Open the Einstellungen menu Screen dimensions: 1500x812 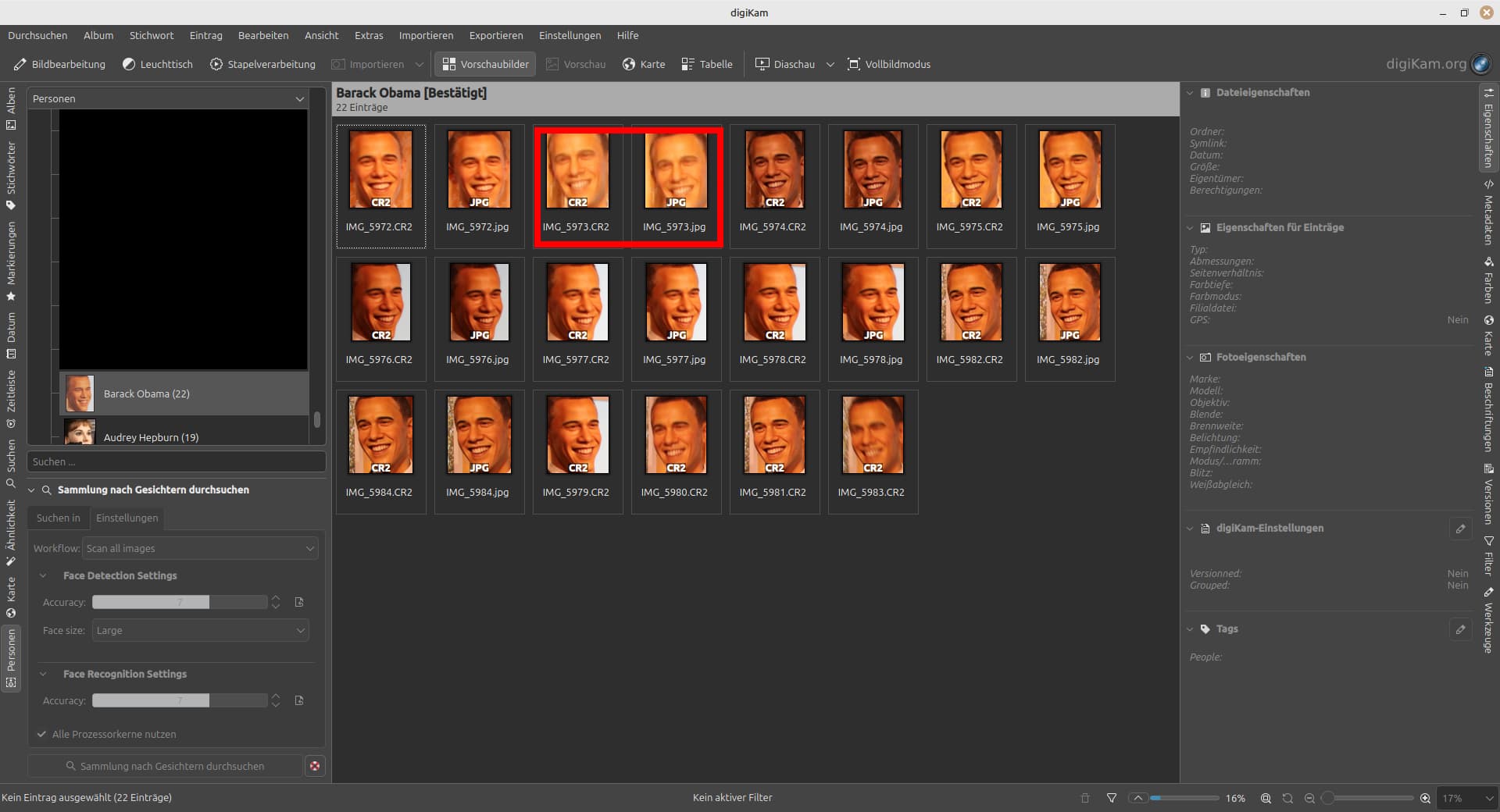coord(570,35)
